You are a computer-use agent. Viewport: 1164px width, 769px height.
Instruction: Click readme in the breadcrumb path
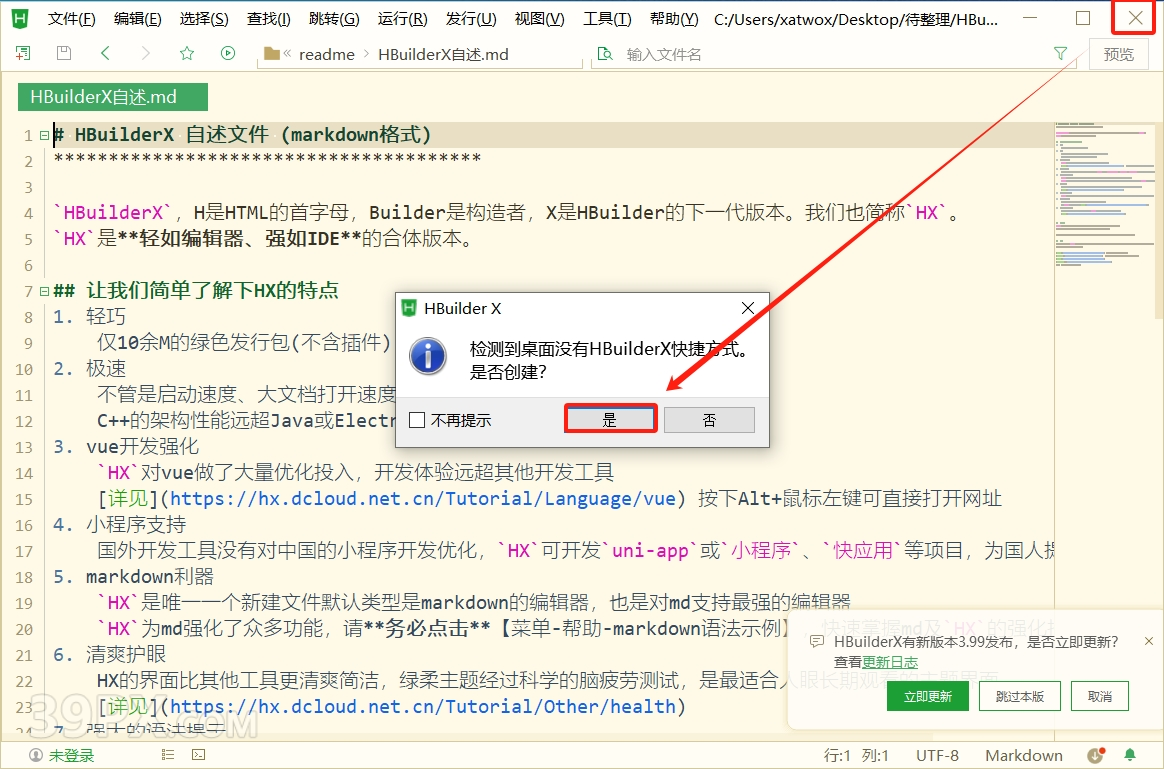point(327,54)
